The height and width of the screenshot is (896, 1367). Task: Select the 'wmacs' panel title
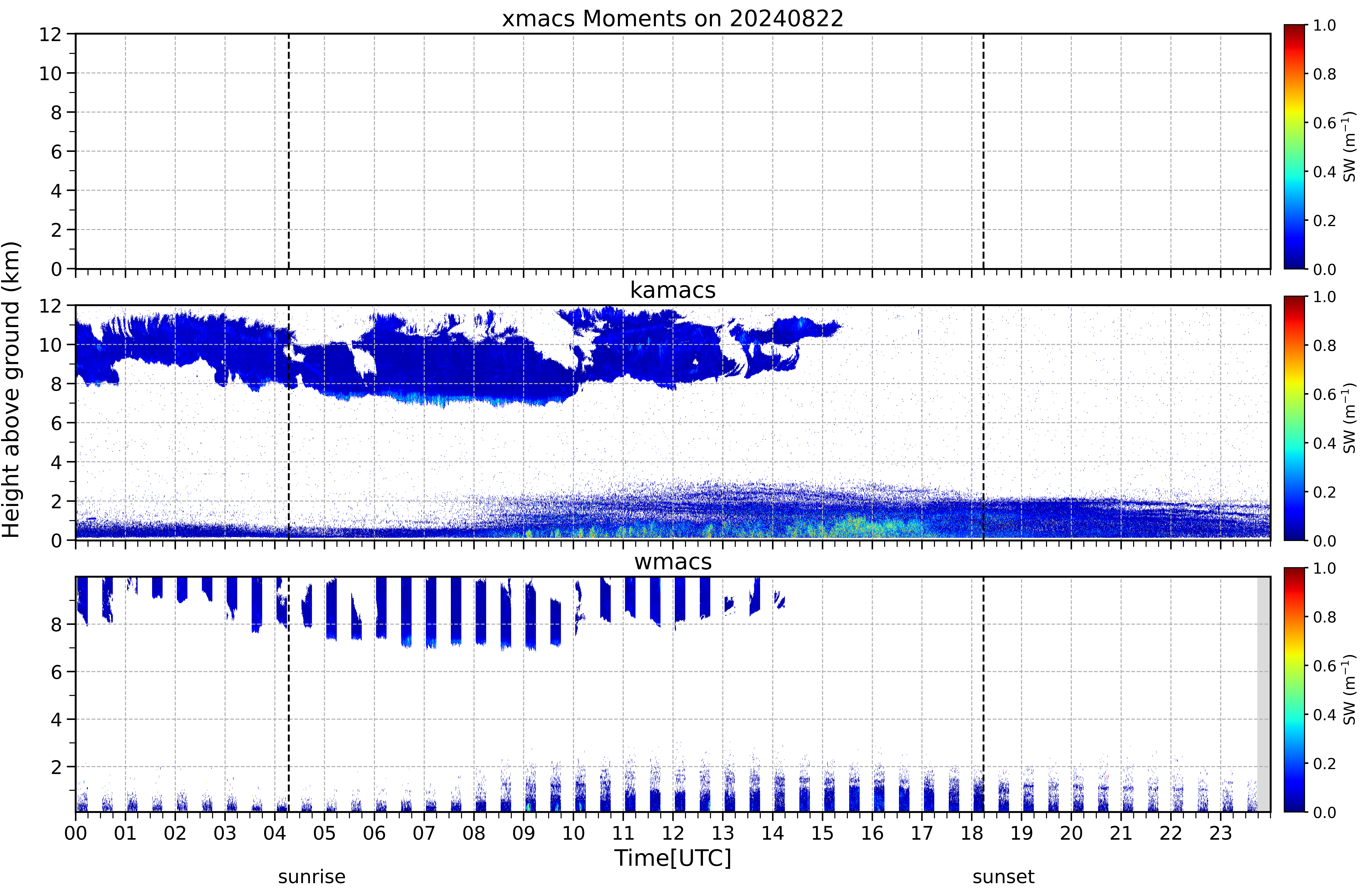click(673, 562)
